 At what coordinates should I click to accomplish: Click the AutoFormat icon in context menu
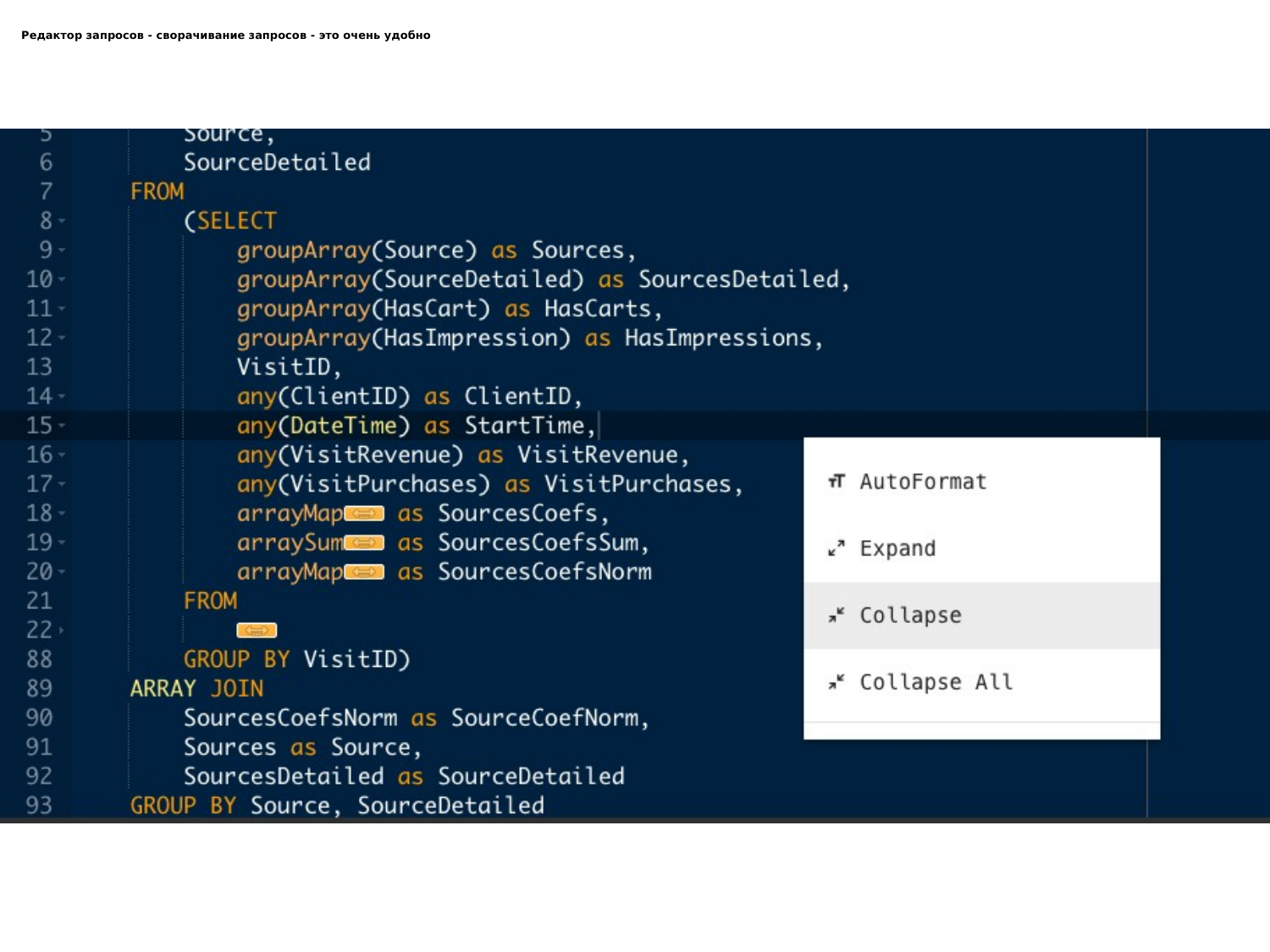tap(837, 482)
